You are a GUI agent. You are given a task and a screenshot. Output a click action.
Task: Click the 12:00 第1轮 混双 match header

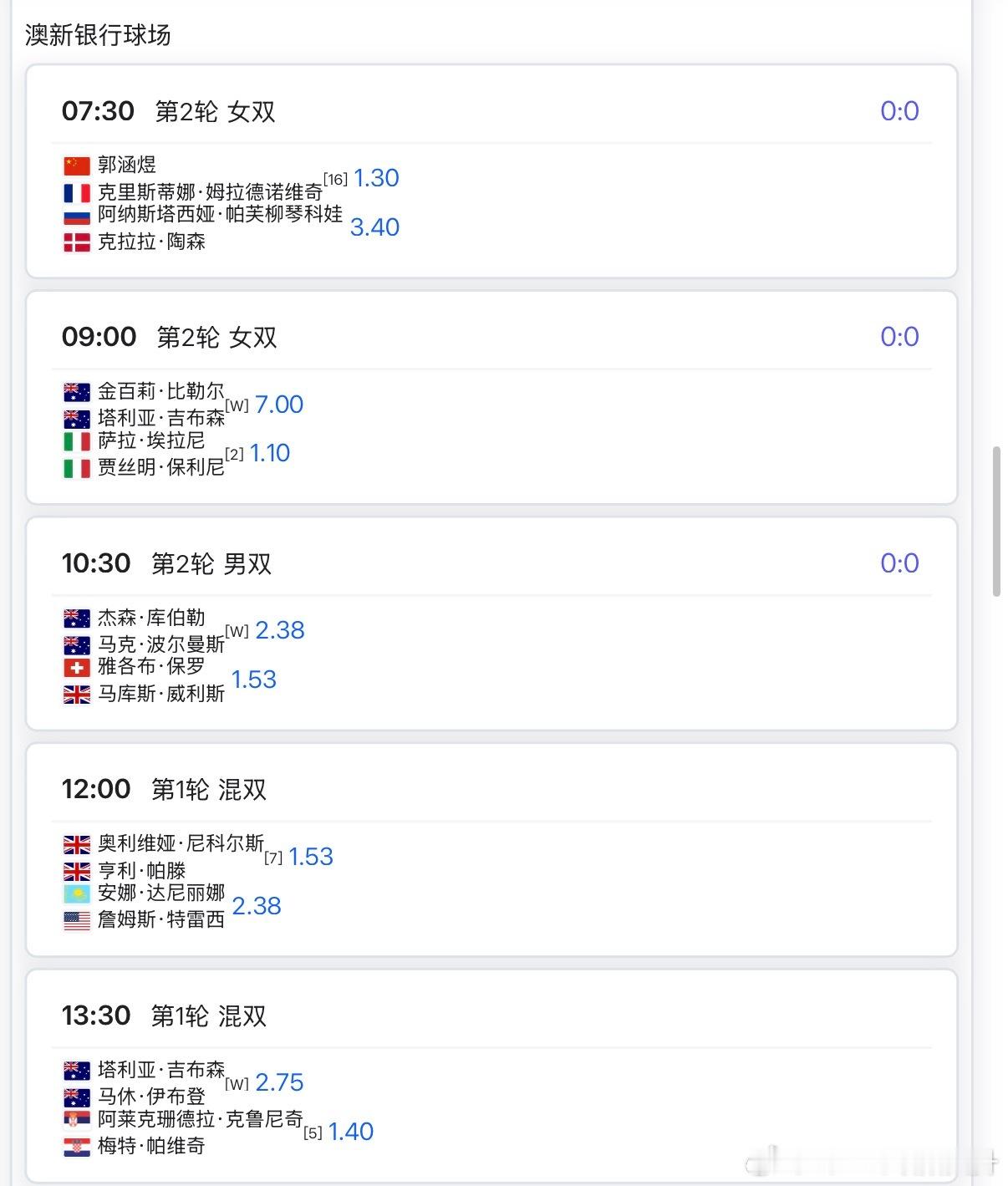(164, 789)
